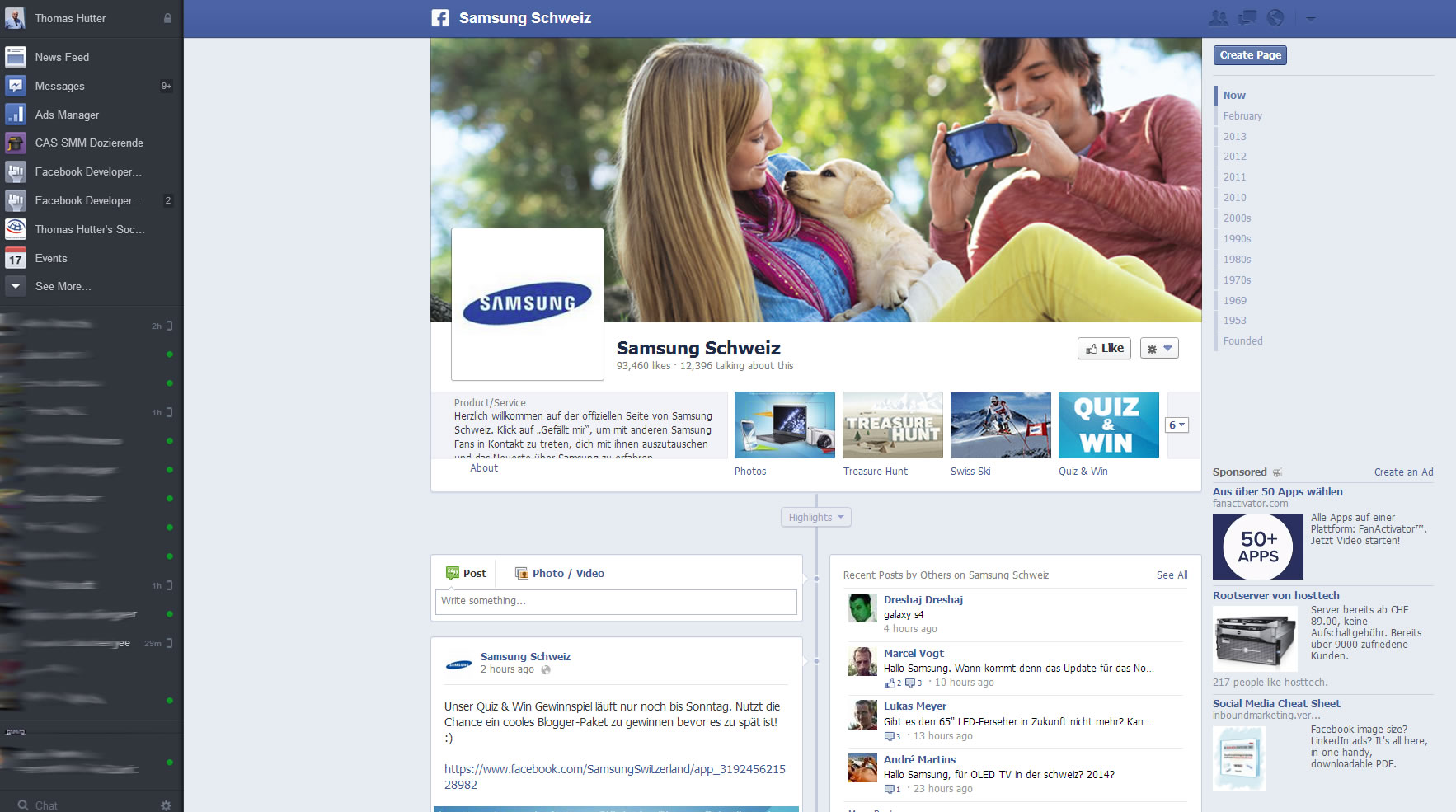Jump to 2011 on the timeline
Image resolution: width=1456 pixels, height=812 pixels.
[x=1234, y=177]
